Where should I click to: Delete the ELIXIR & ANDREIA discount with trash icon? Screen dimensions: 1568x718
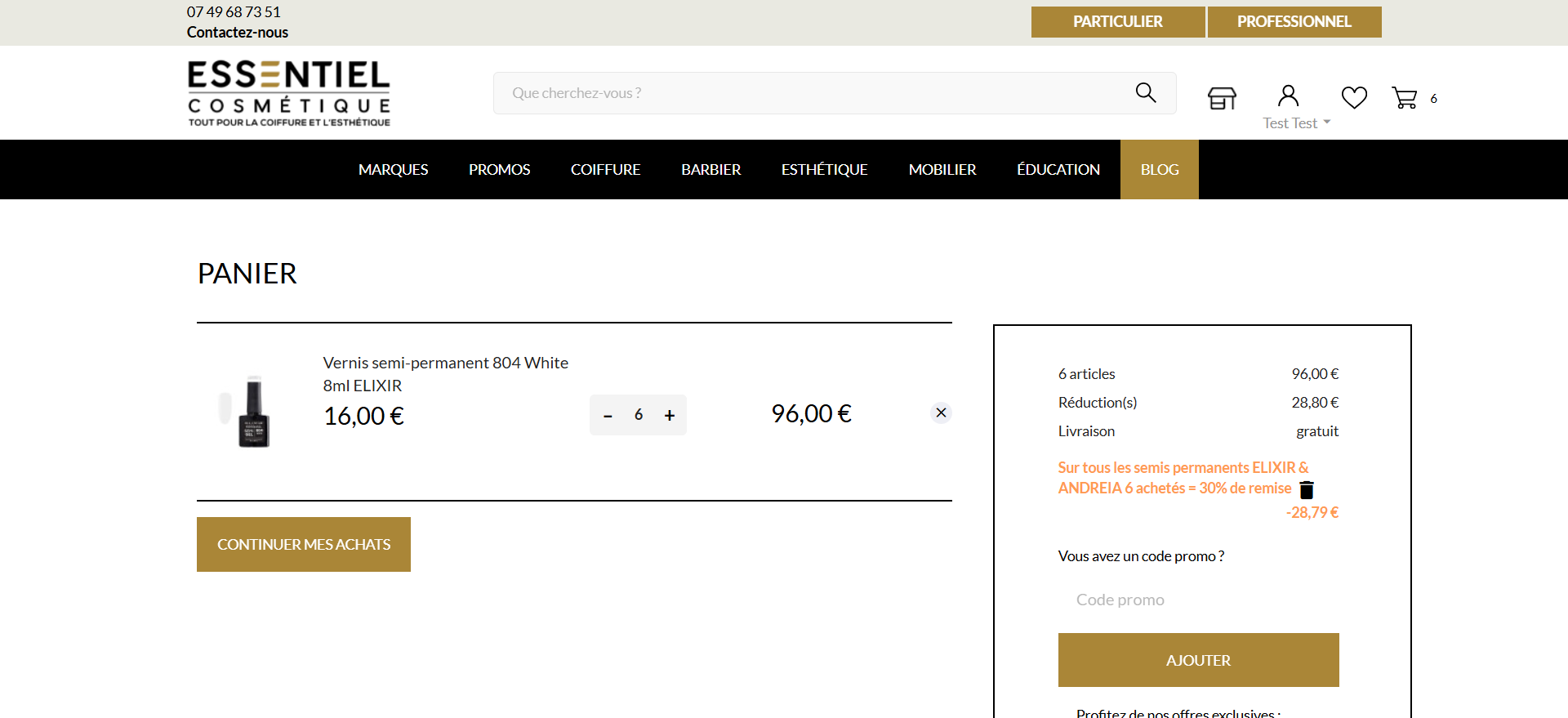click(x=1307, y=489)
